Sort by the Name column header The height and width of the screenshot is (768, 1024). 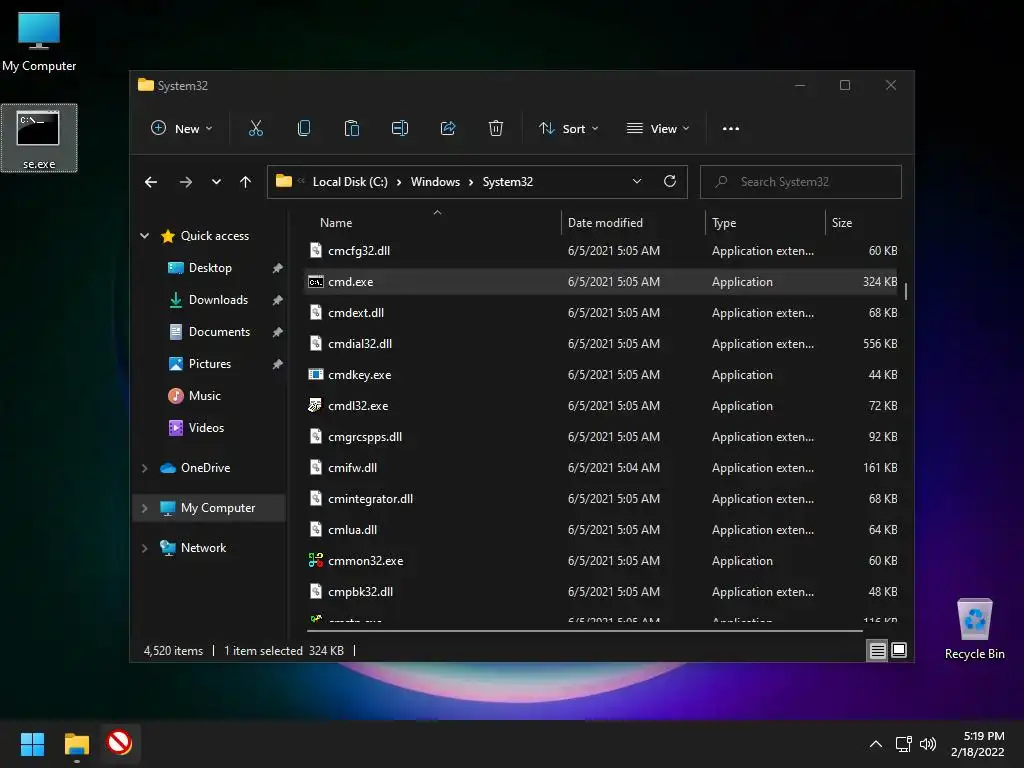click(336, 223)
